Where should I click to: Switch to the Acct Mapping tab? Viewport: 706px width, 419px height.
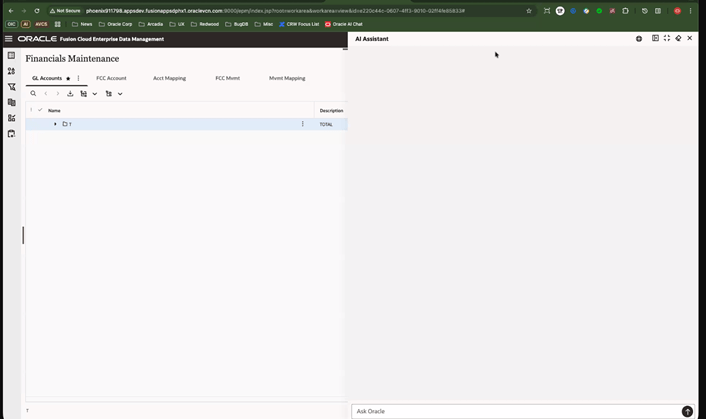169,78
